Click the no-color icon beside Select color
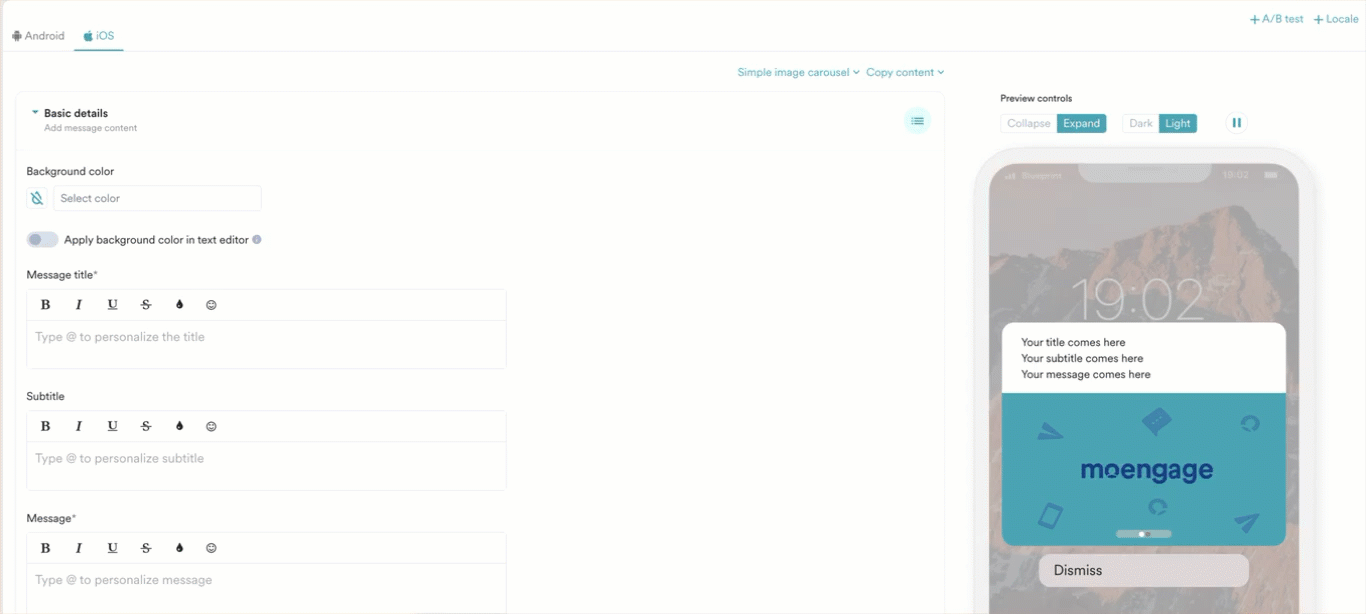1366x614 pixels. [37, 198]
